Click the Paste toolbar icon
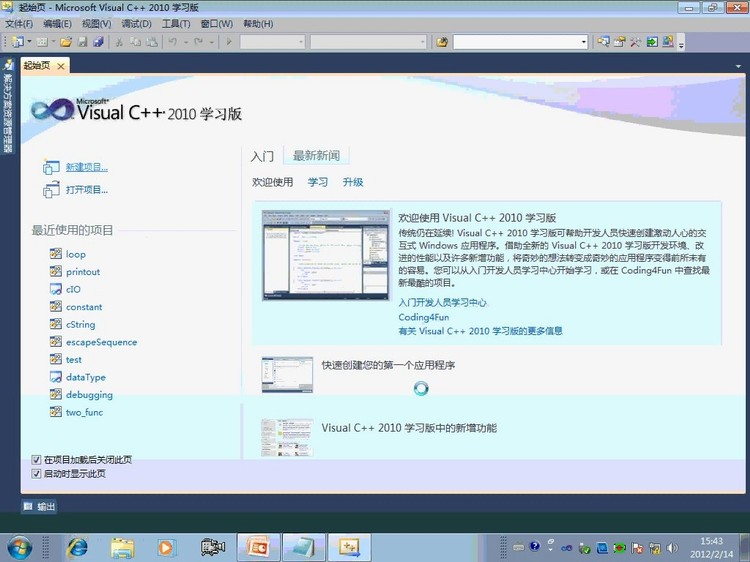 [x=152, y=42]
